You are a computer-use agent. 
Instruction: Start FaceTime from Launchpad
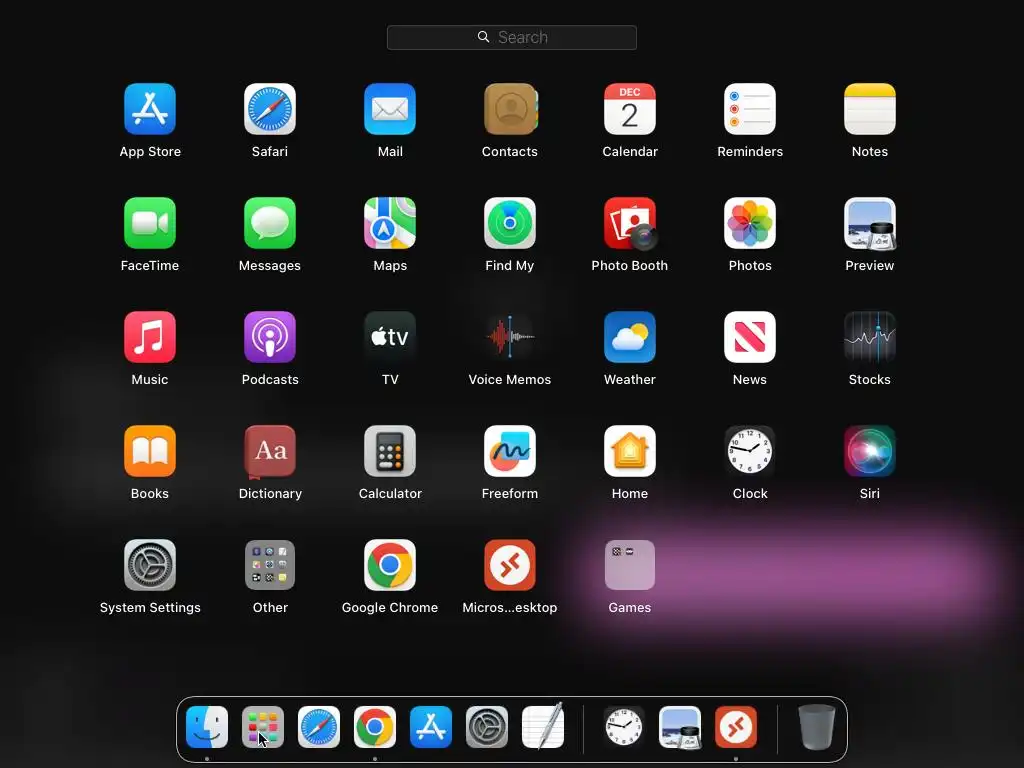click(x=150, y=223)
